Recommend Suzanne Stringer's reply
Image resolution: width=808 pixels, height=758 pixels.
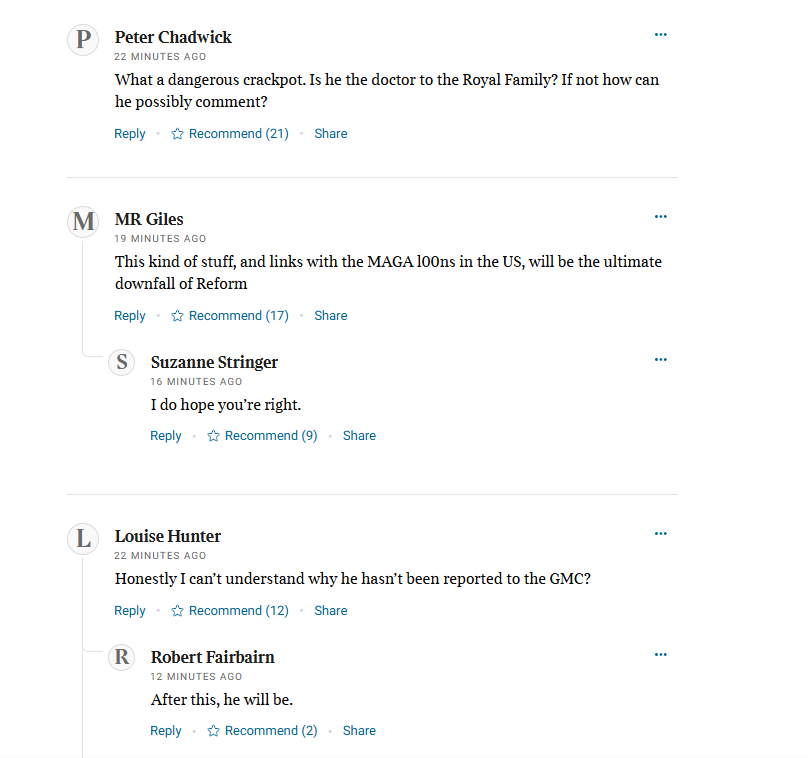pyautogui.click(x=262, y=436)
